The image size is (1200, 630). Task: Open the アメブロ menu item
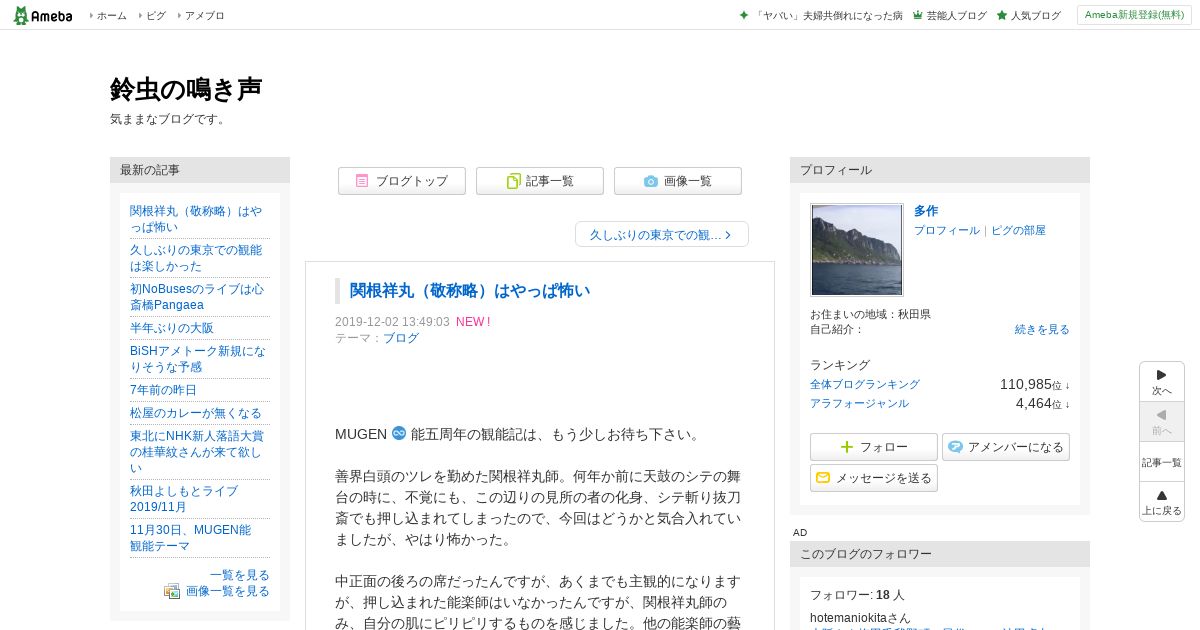(204, 16)
